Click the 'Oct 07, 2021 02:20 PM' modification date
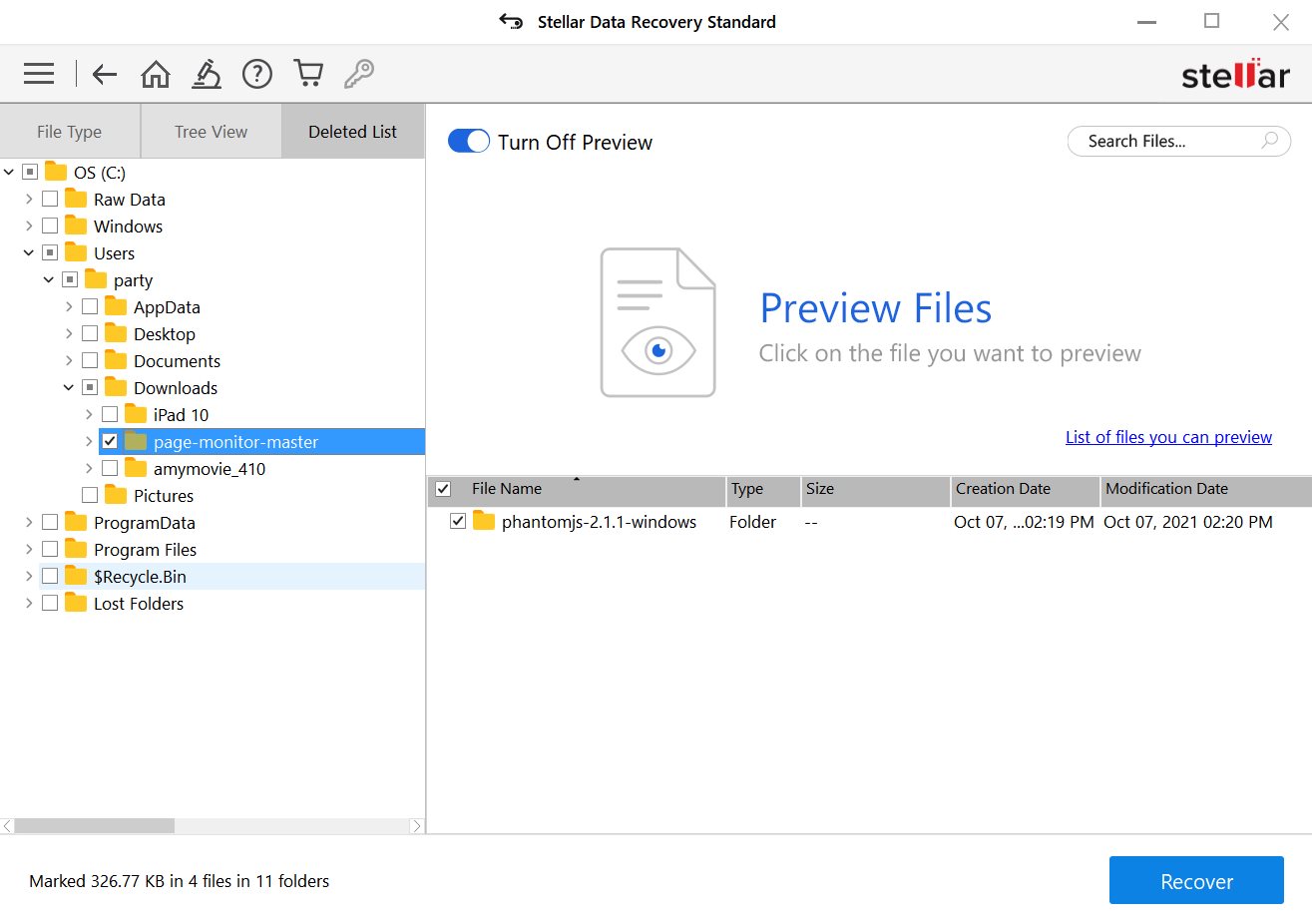Image resolution: width=1312 pixels, height=924 pixels. 1188,521
